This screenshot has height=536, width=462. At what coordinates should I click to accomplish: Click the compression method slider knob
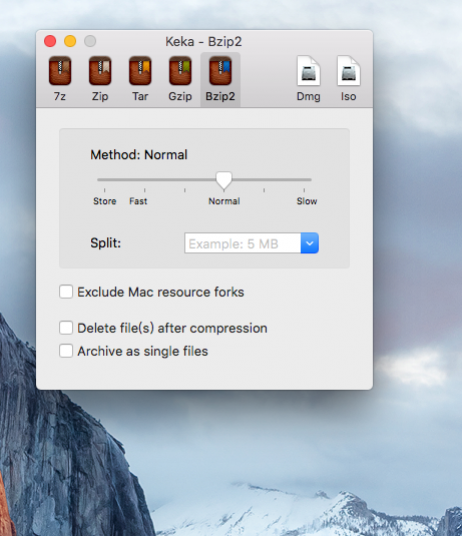(x=224, y=180)
